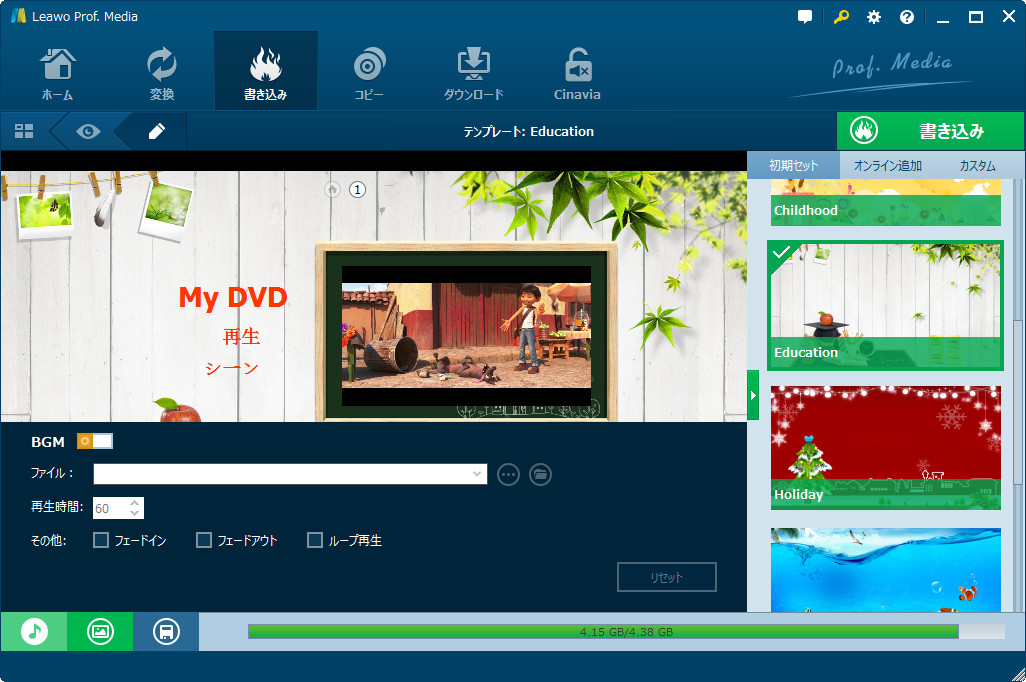This screenshot has width=1026, height=682.
Task: Open background image settings icon
Action: [x=100, y=631]
